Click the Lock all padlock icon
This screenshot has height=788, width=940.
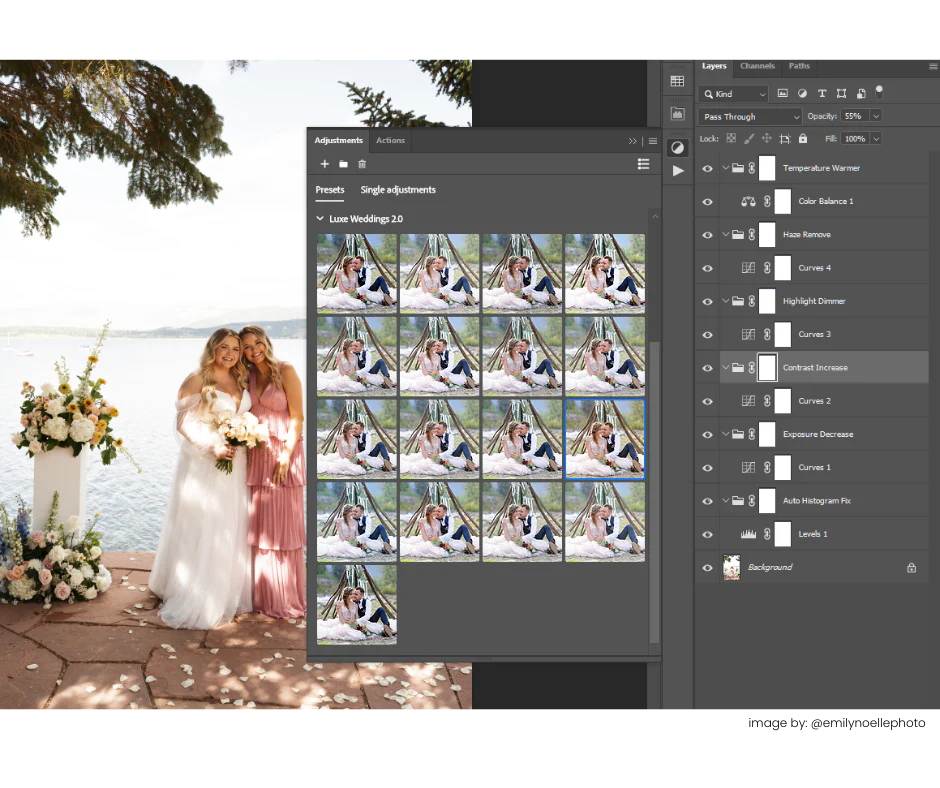tap(803, 138)
